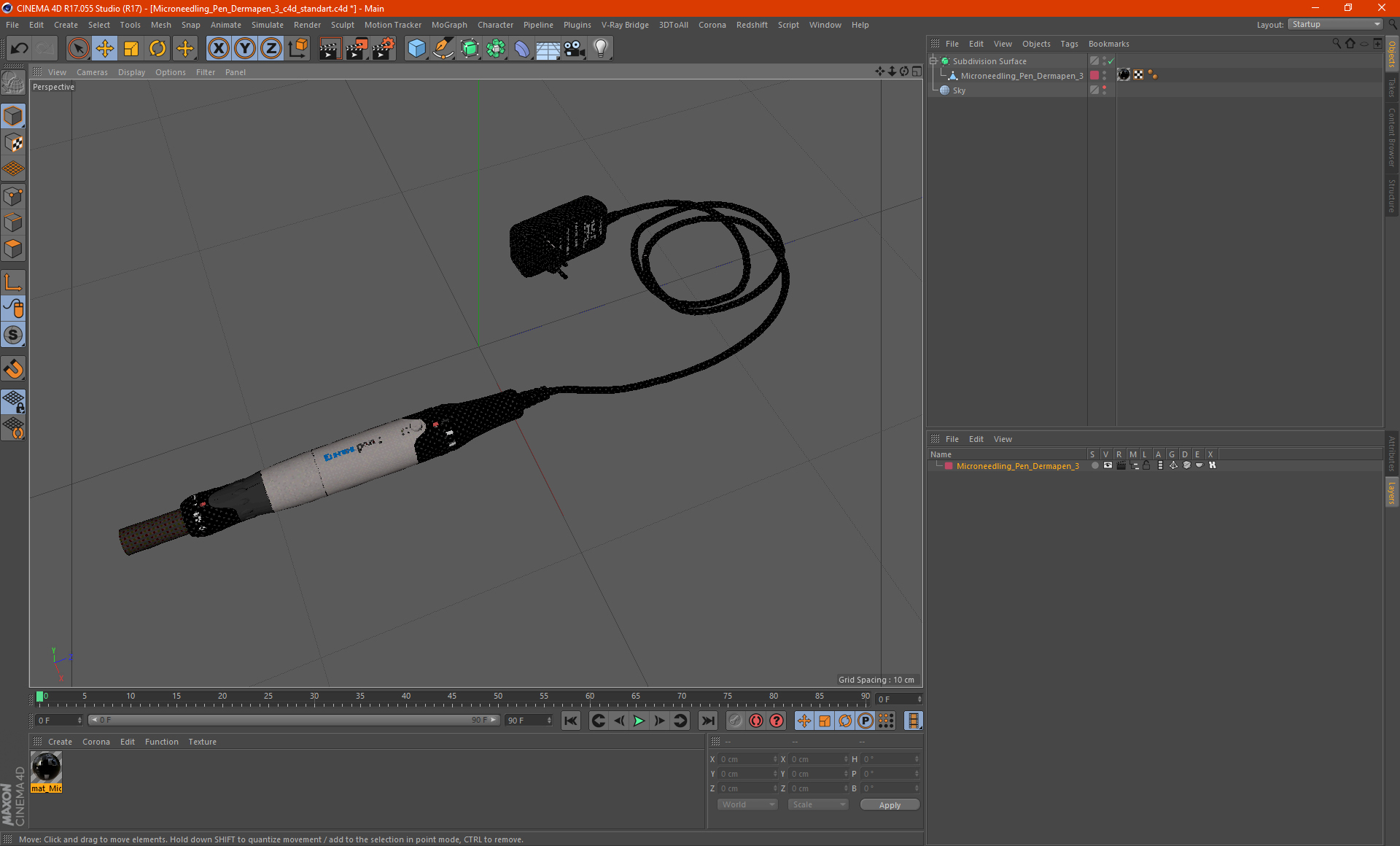Add a Cube primitive
Screen dimensions: 1400x846
click(x=416, y=49)
